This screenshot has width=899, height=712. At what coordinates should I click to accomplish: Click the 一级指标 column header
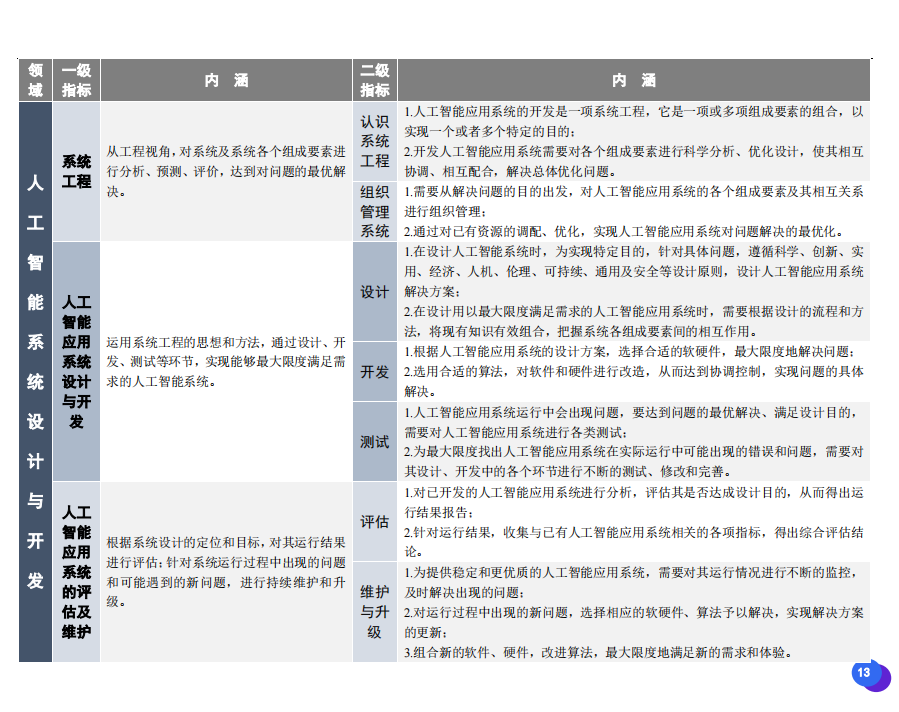[x=76, y=80]
